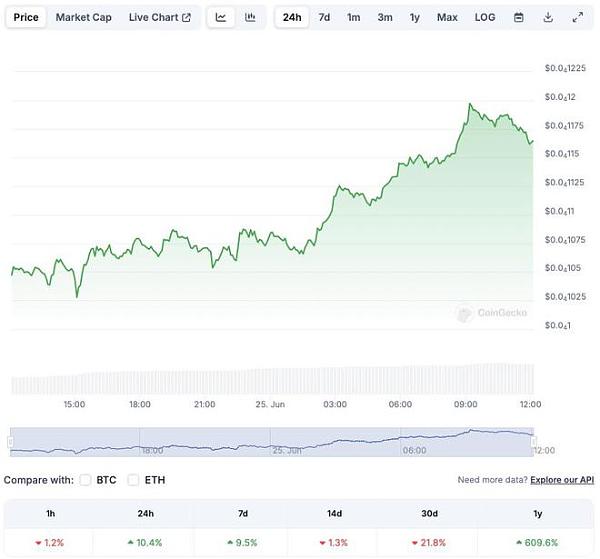Viewport: 600px width, 559px height.
Task: Show Max time range
Action: coord(447,18)
